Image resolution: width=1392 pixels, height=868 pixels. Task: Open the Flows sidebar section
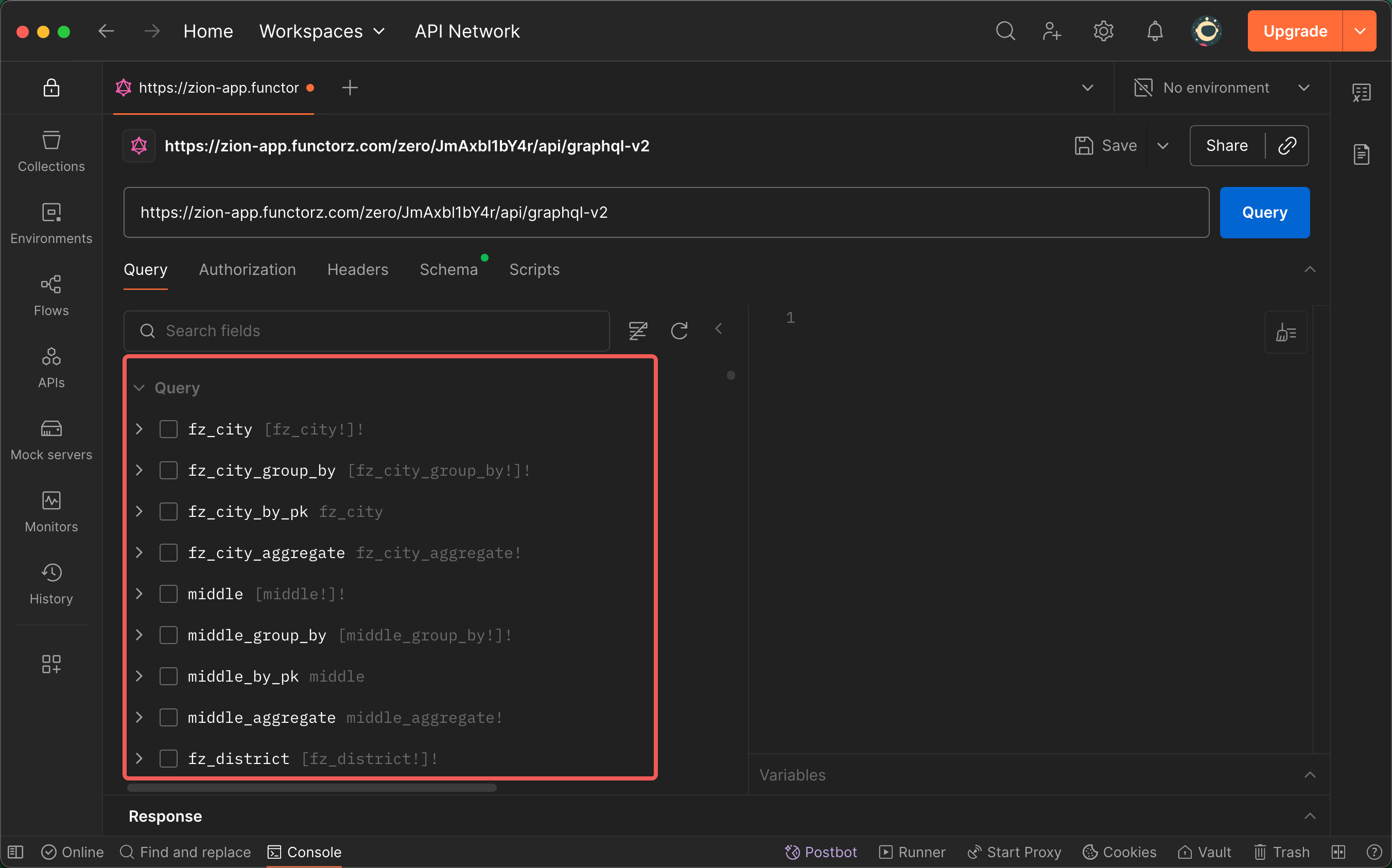pyautogui.click(x=51, y=295)
